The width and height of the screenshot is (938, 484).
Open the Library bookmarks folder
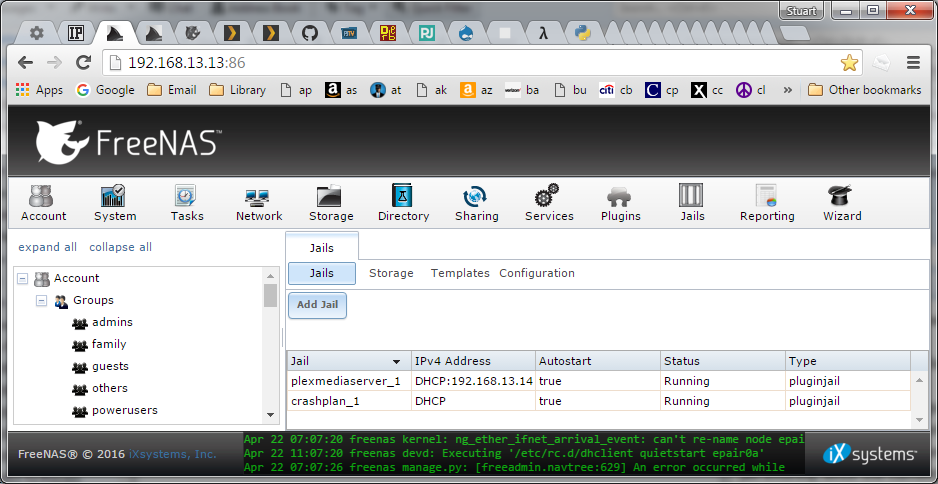[237, 90]
